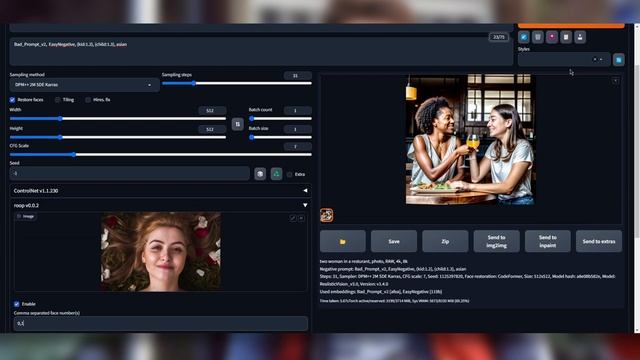Click the roop source face image

pos(161,252)
